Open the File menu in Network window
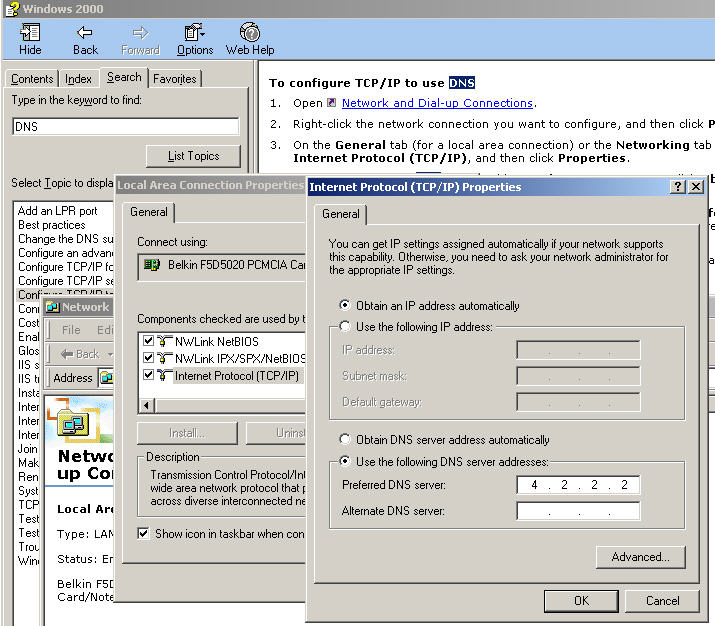This screenshot has height=626, width=715. coord(71,330)
